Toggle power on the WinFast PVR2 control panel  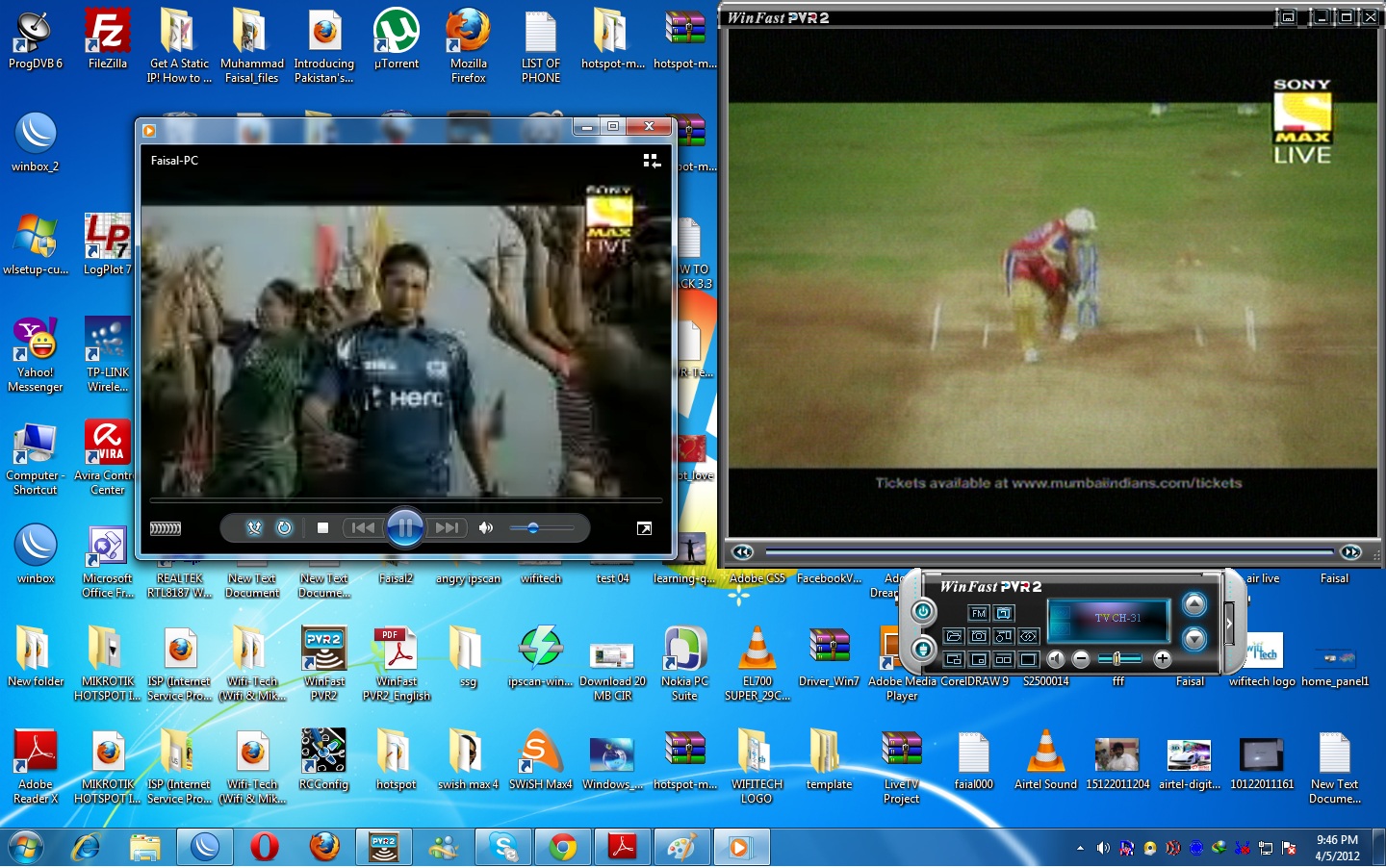coord(922,612)
